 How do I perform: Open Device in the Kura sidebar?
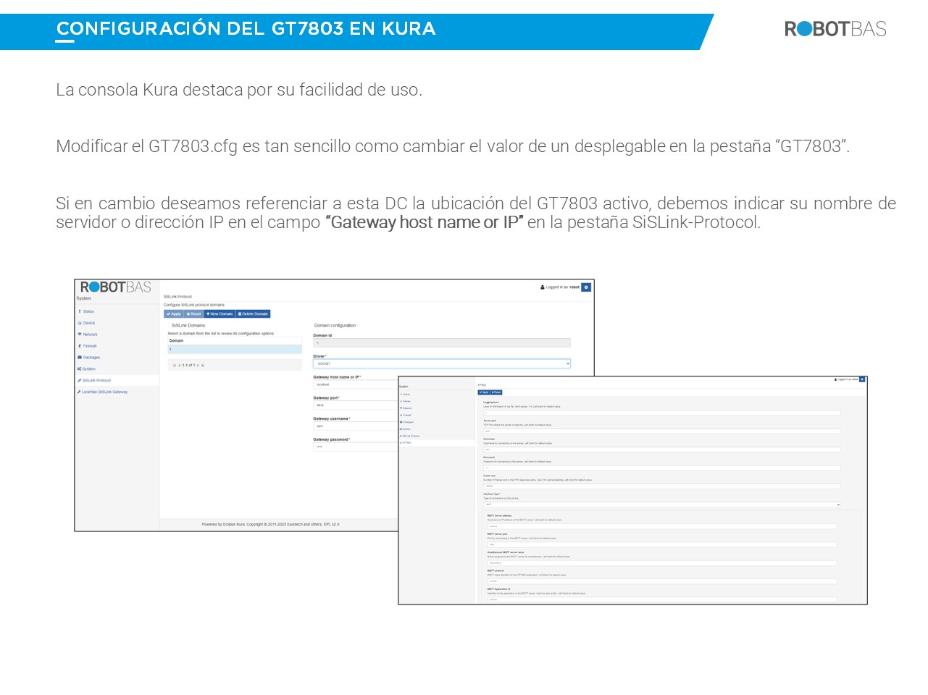pyautogui.click(x=87, y=323)
